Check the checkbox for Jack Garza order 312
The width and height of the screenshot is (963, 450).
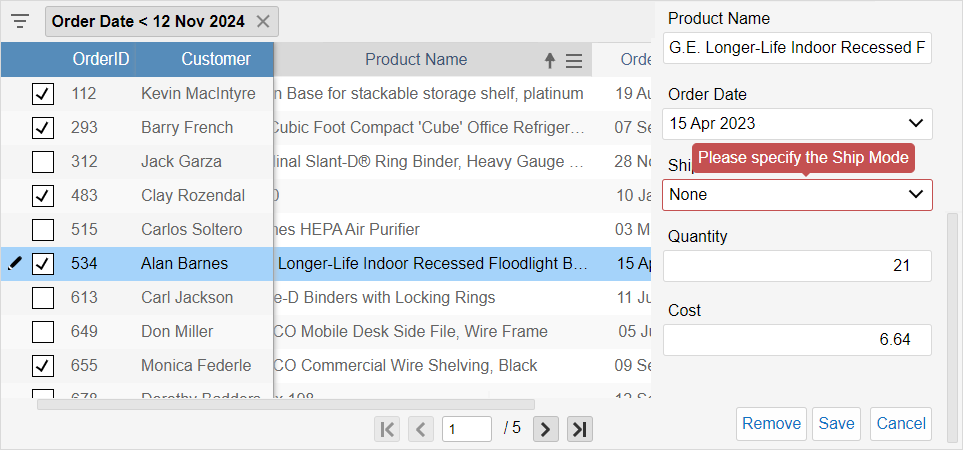[x=43, y=162]
